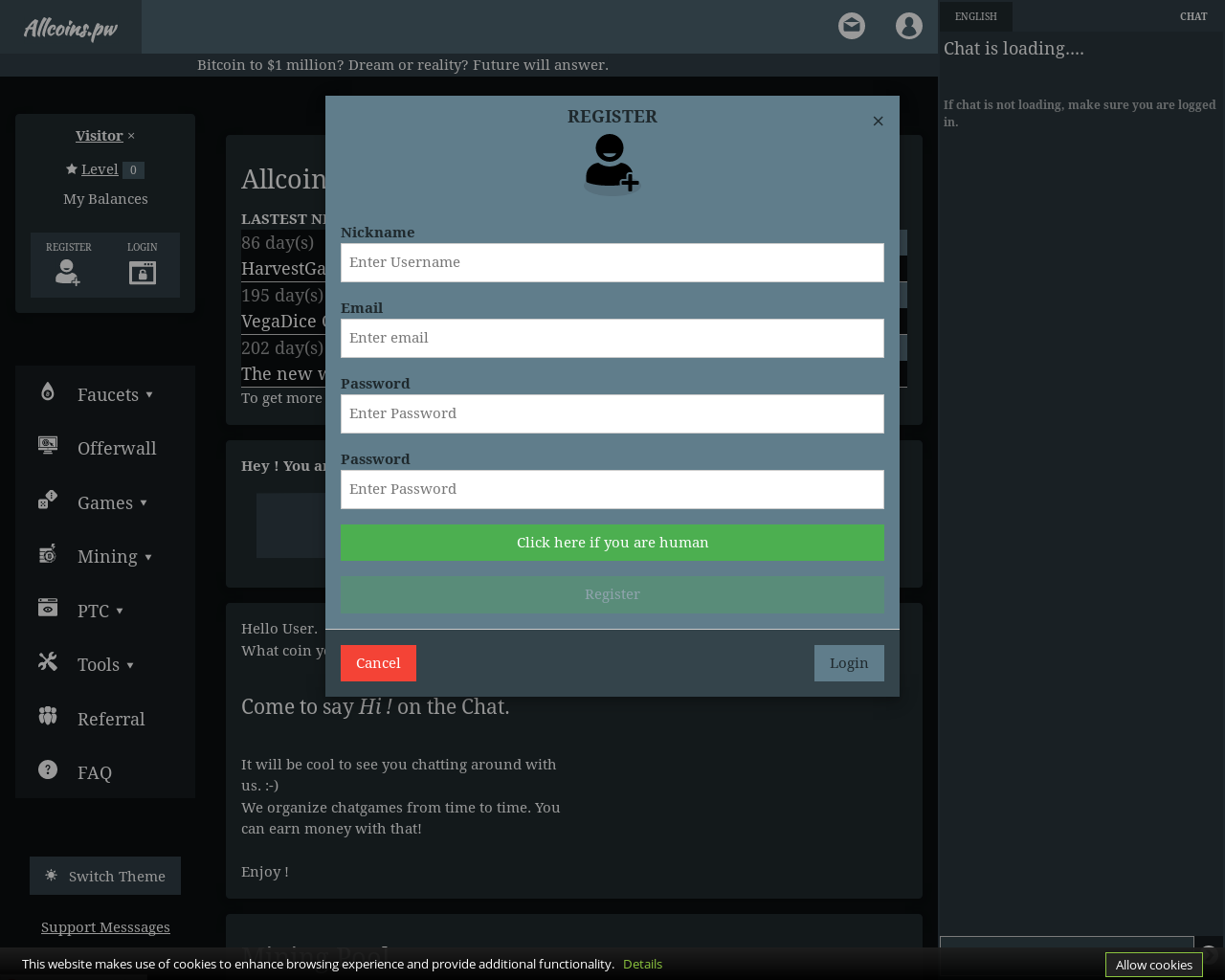Click the sidebar Register user-plus icon
This screenshot has height=980, width=1225.
[x=68, y=272]
